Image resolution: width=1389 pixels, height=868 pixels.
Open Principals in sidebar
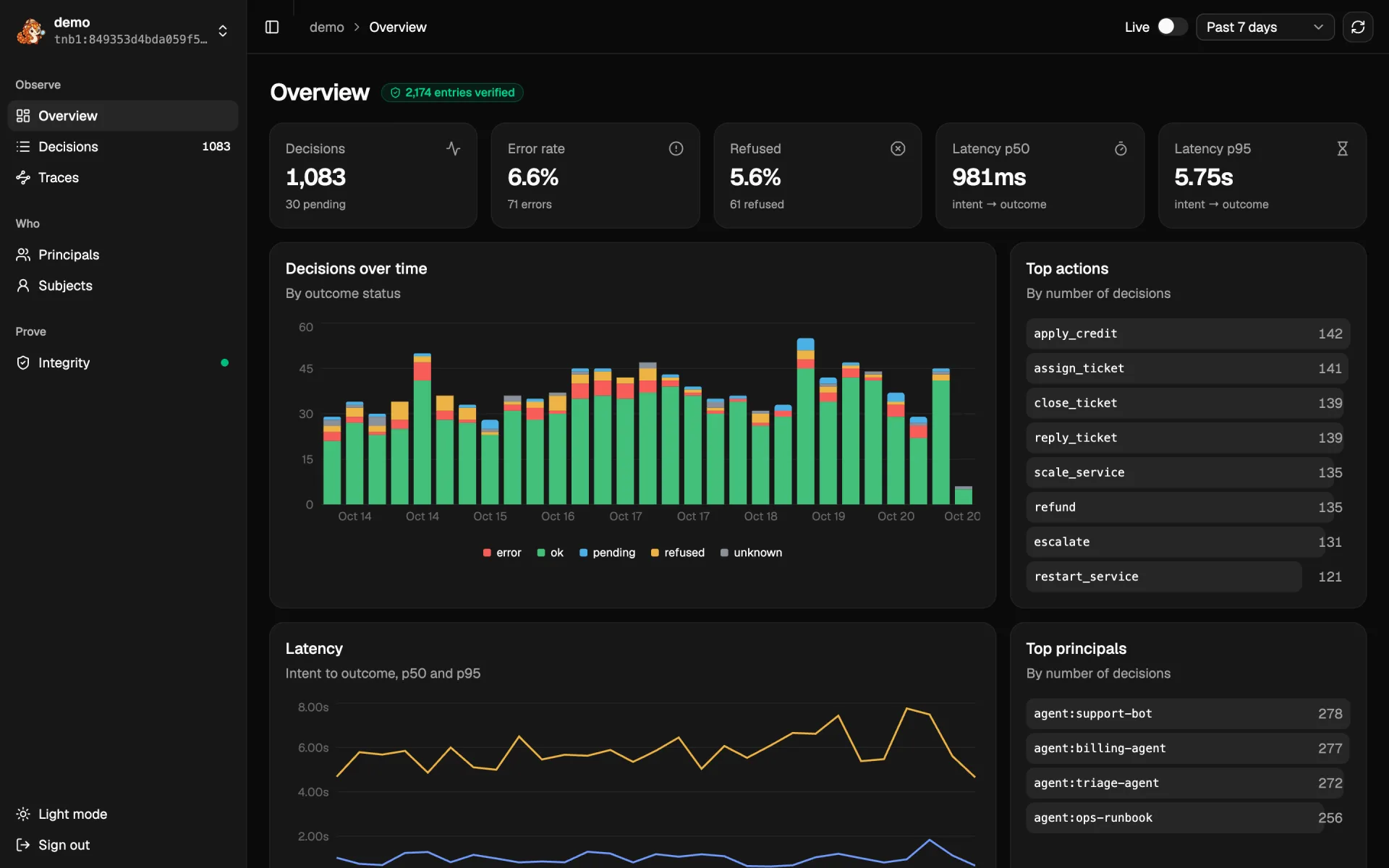(123, 255)
